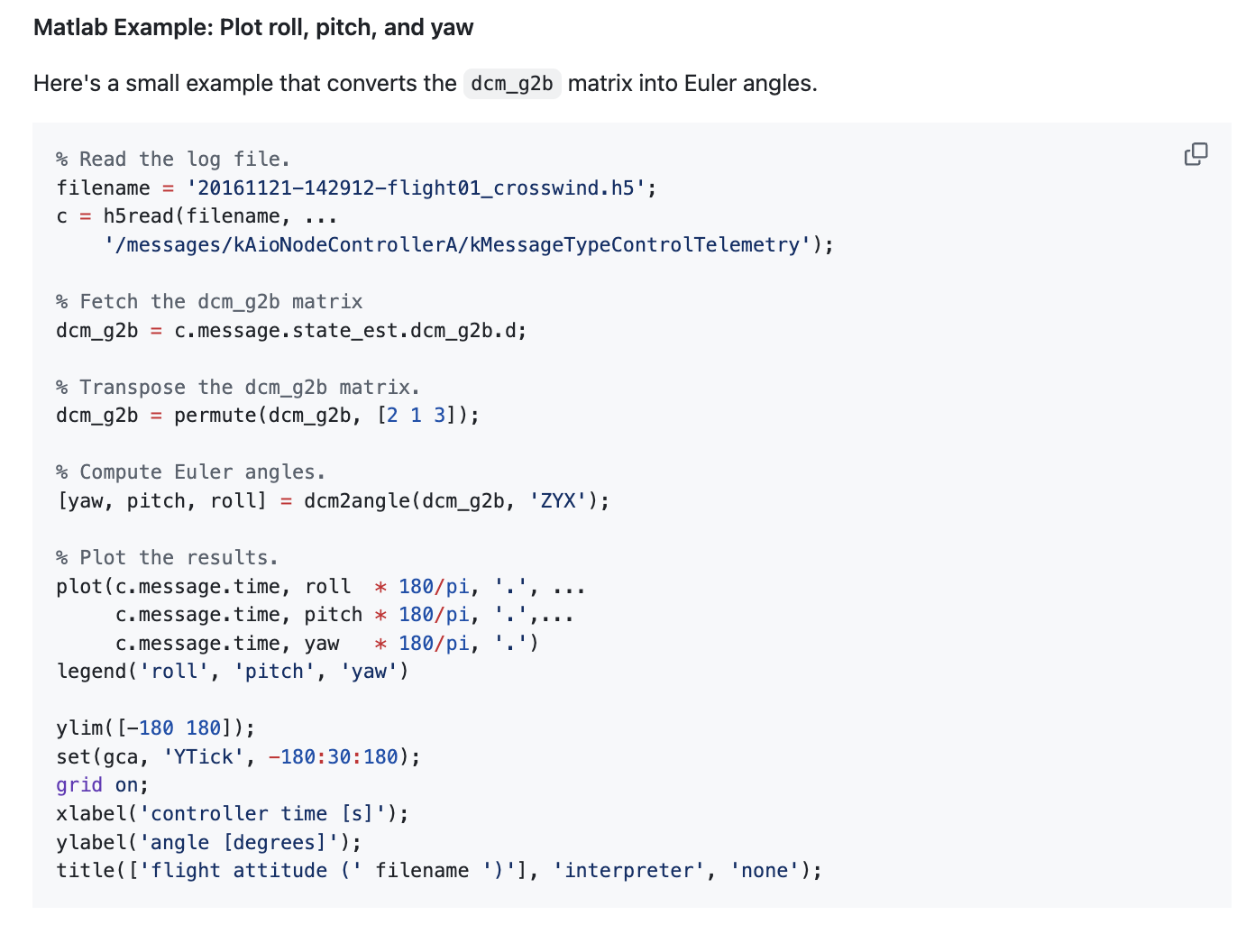Click the inline dcm_g2b code tag

tap(512, 84)
